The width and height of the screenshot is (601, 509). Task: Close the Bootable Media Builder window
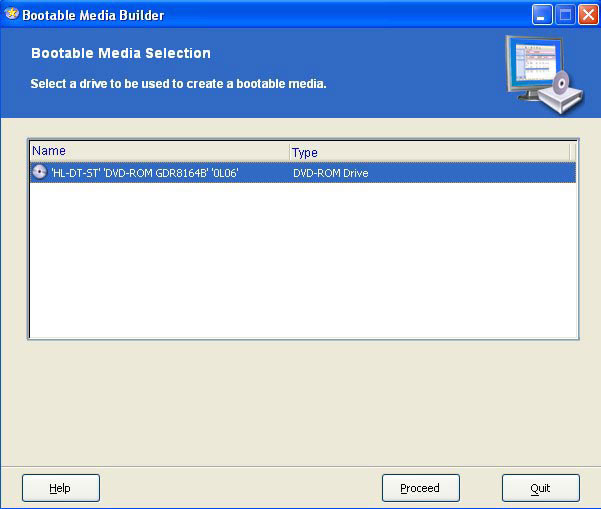pos(588,15)
